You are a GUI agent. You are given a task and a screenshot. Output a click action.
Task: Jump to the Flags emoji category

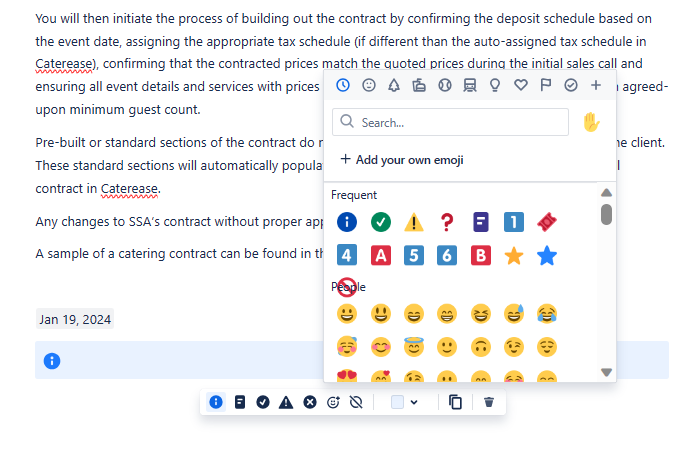(x=545, y=85)
